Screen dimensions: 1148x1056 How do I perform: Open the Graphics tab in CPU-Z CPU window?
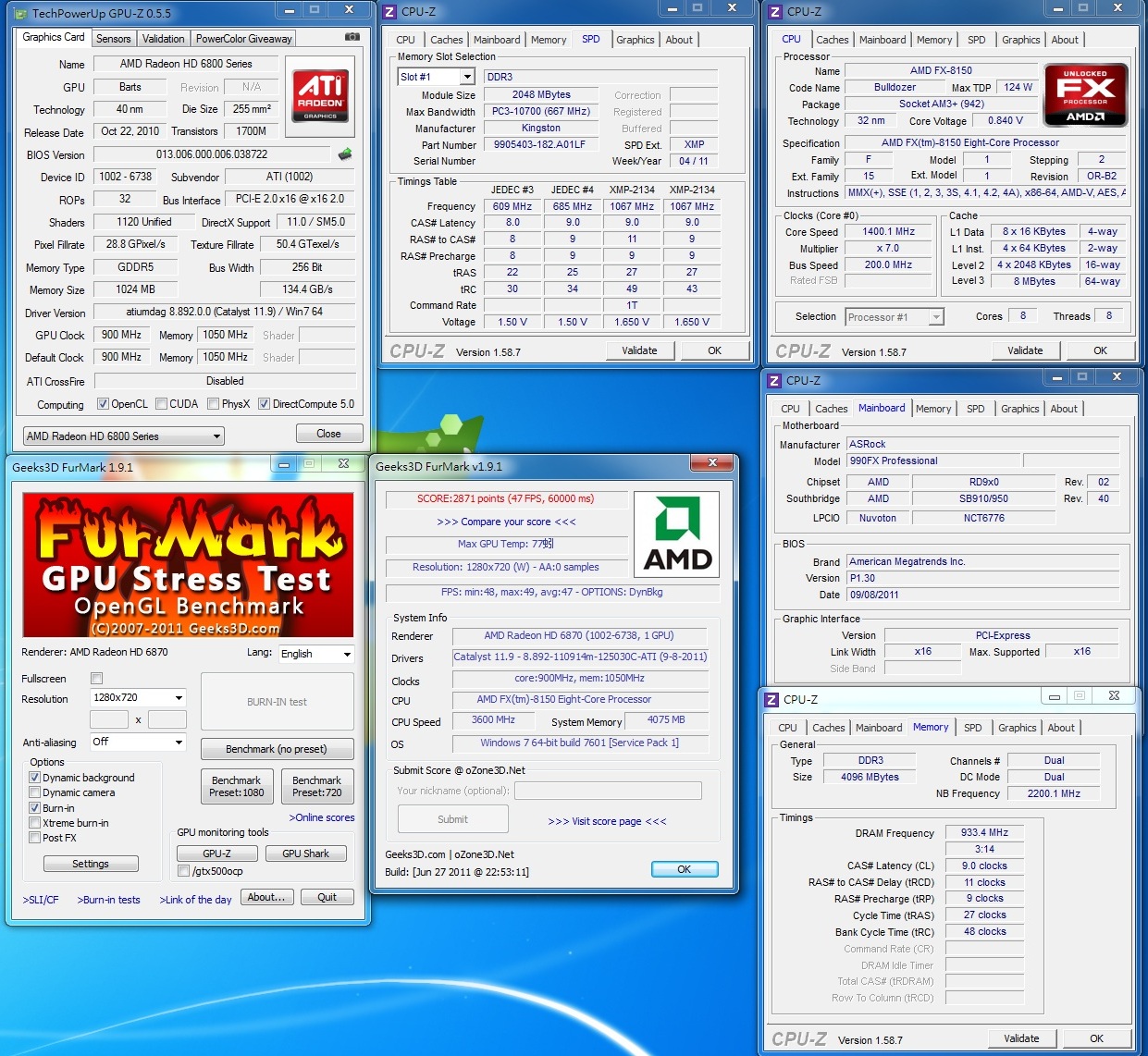[1020, 40]
